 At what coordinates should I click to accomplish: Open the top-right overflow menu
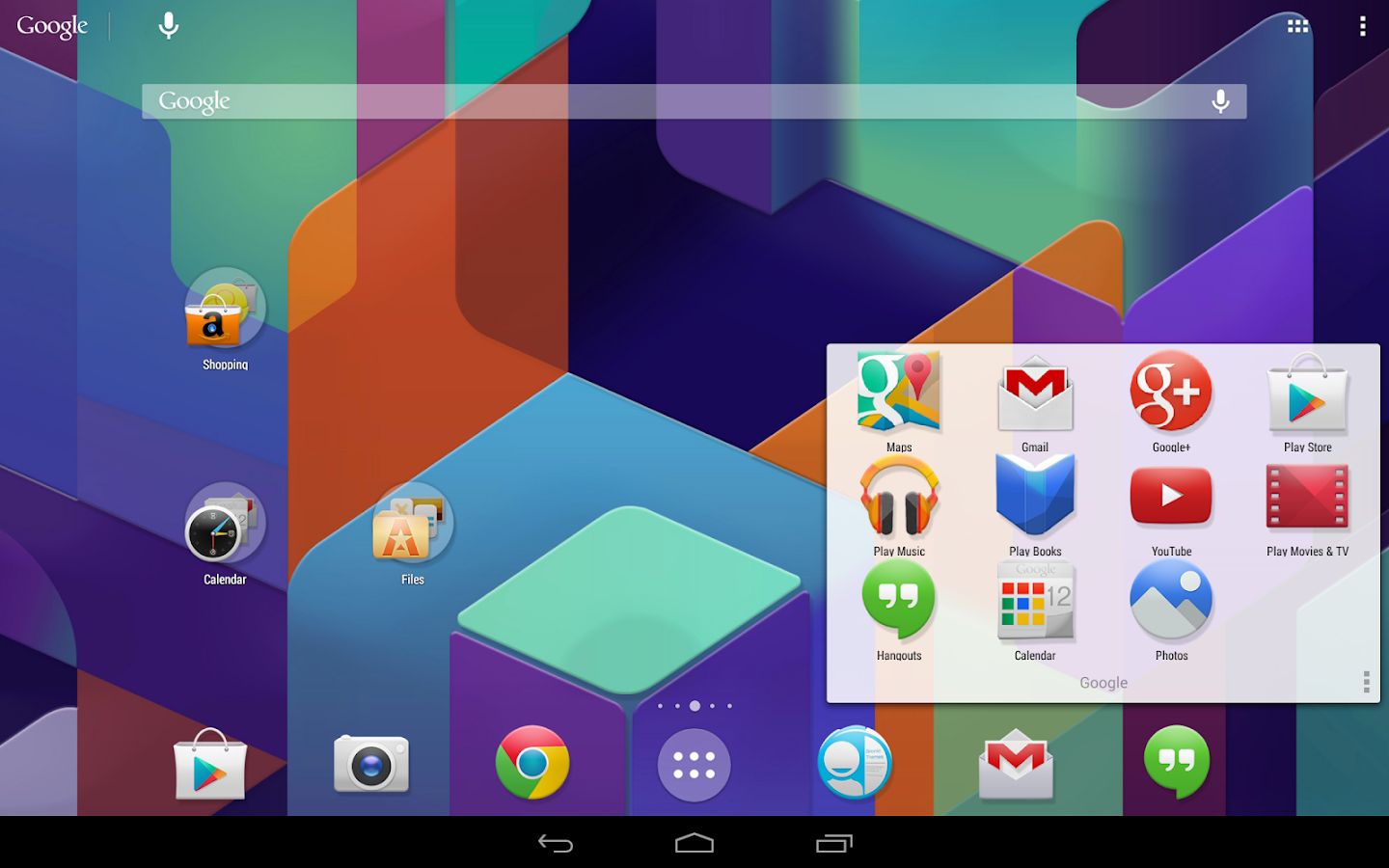(1363, 25)
